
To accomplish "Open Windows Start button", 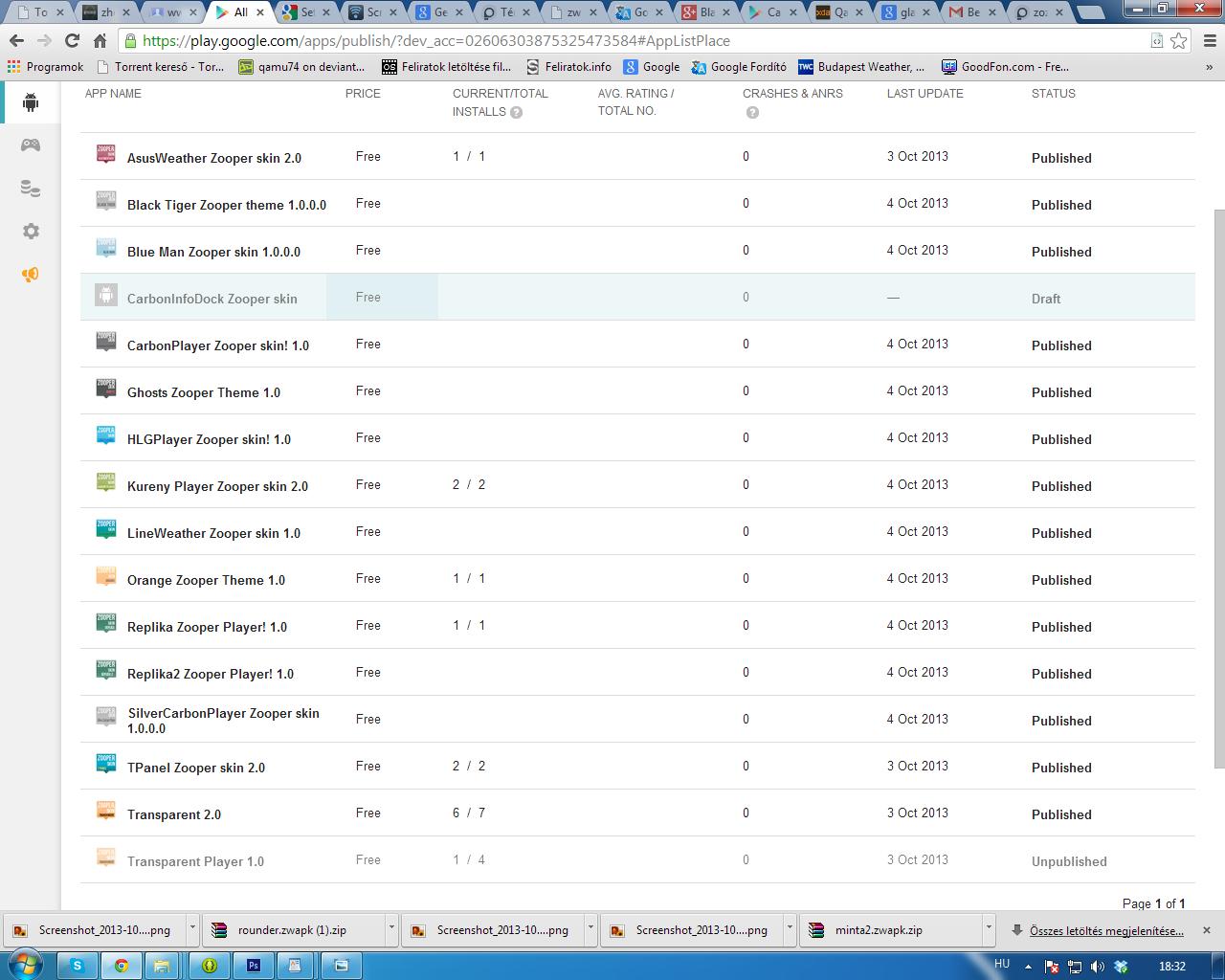I will (24, 964).
